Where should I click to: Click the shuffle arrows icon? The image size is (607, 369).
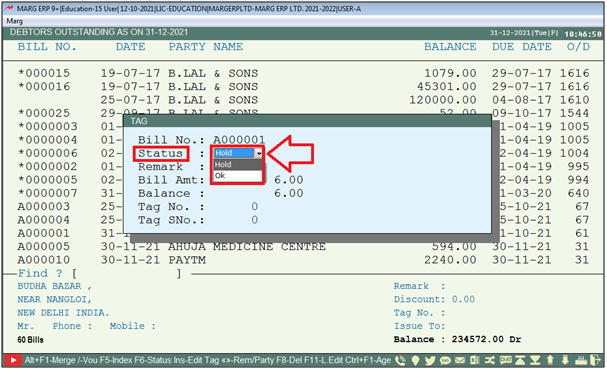point(490,360)
